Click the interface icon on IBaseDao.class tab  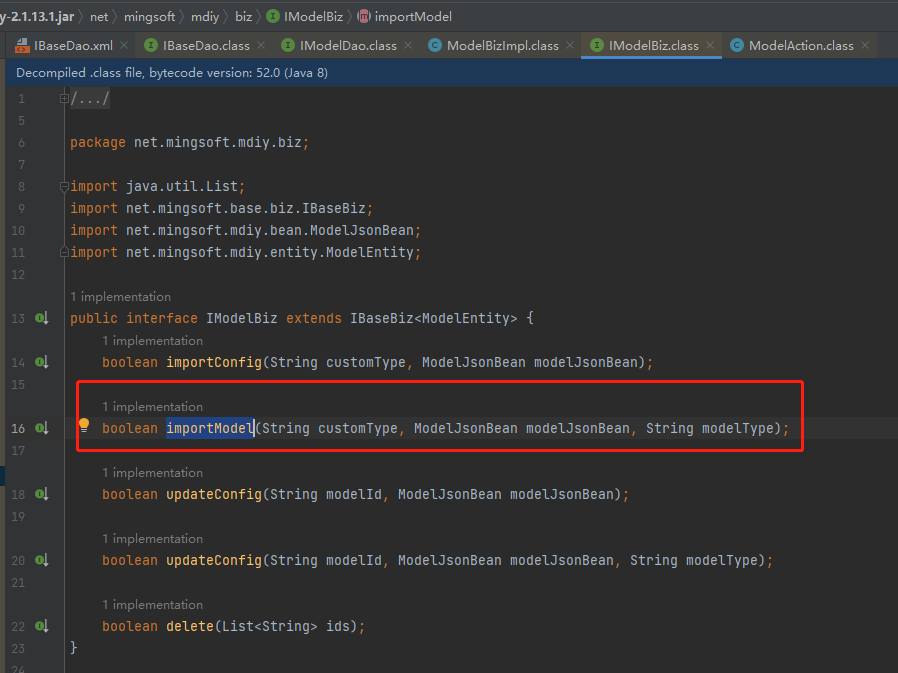click(151, 45)
